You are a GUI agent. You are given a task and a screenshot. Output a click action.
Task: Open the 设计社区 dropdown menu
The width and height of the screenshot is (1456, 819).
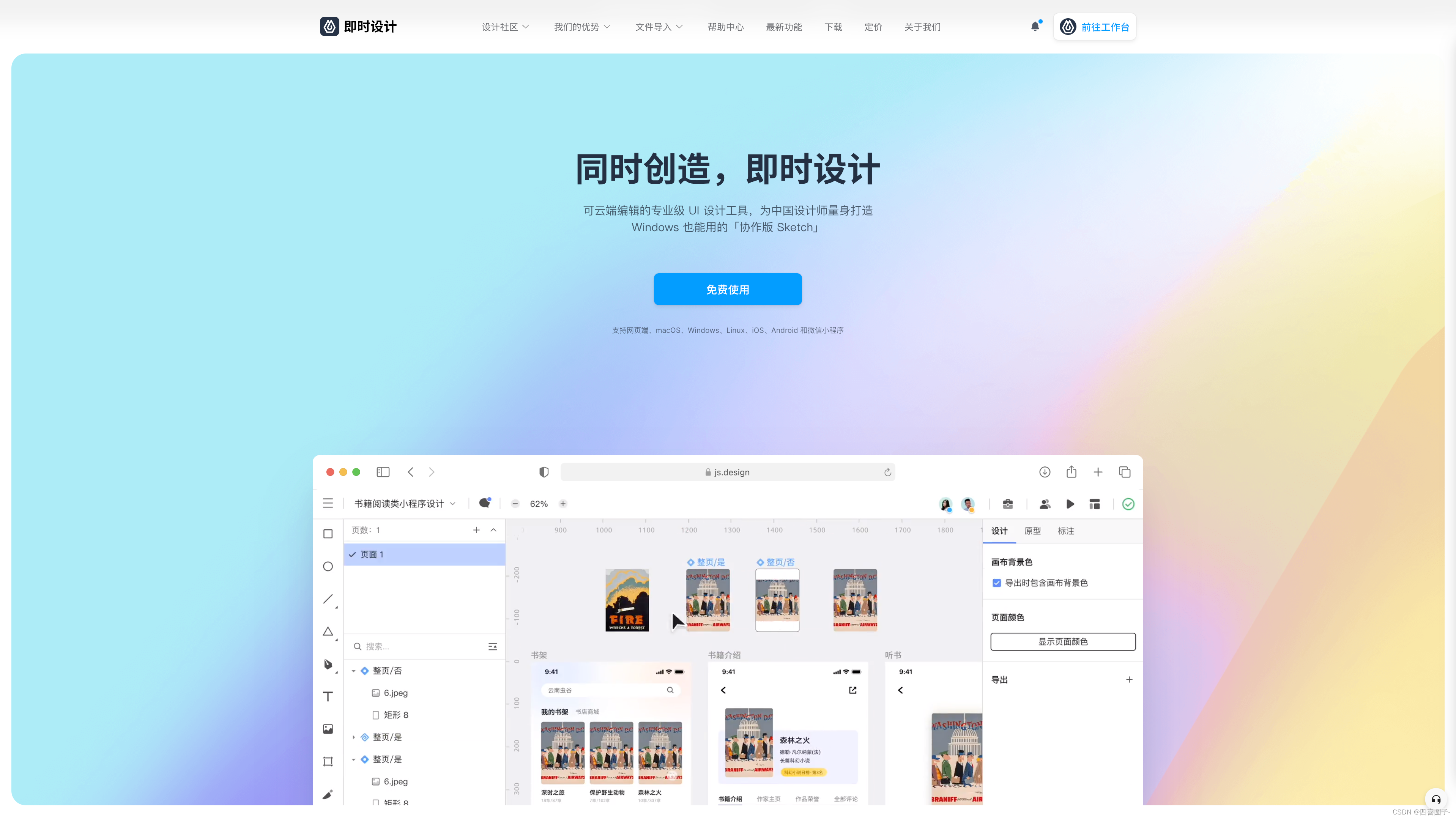[505, 27]
